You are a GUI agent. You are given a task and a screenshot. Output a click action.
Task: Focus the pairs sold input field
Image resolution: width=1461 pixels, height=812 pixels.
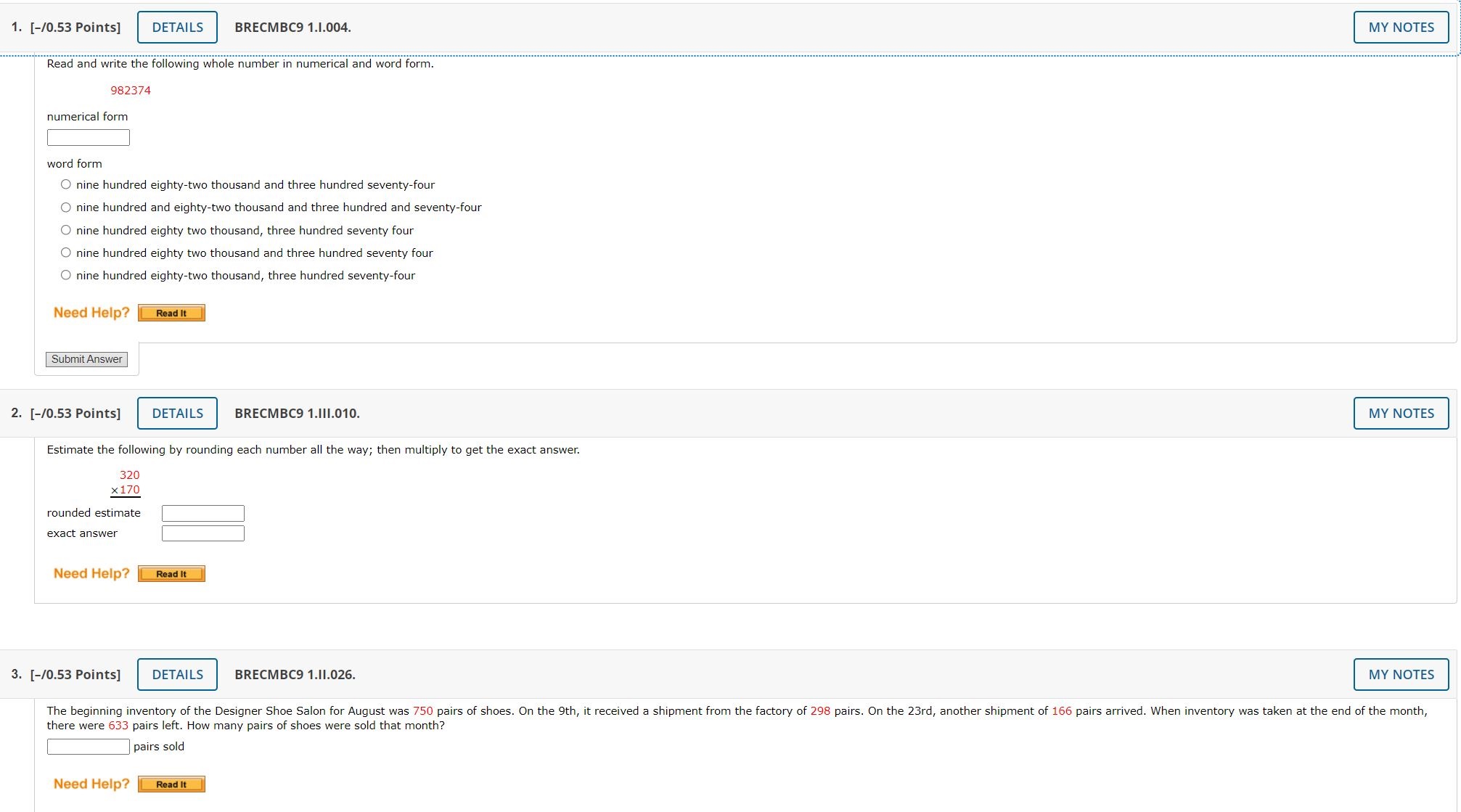89,747
